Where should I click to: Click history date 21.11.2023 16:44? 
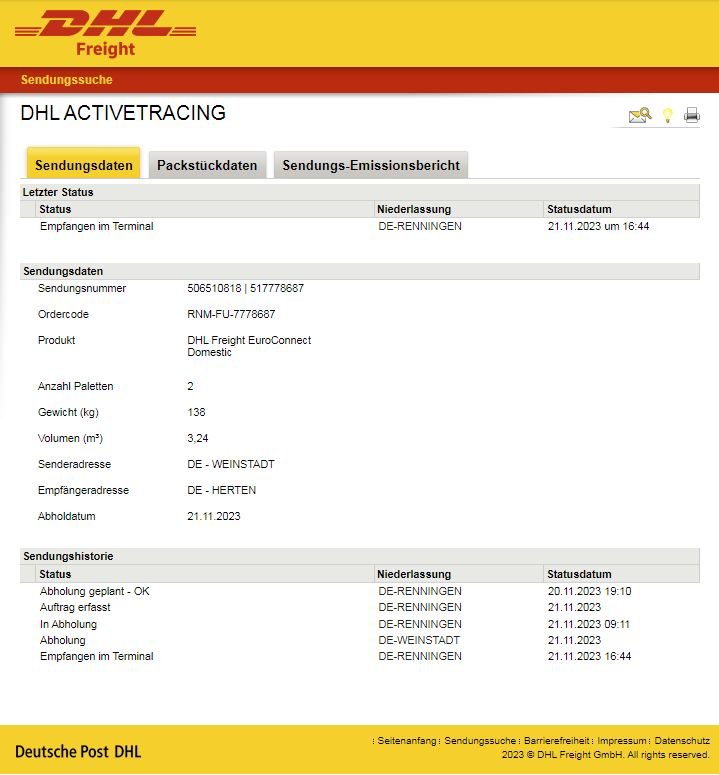[x=590, y=656]
